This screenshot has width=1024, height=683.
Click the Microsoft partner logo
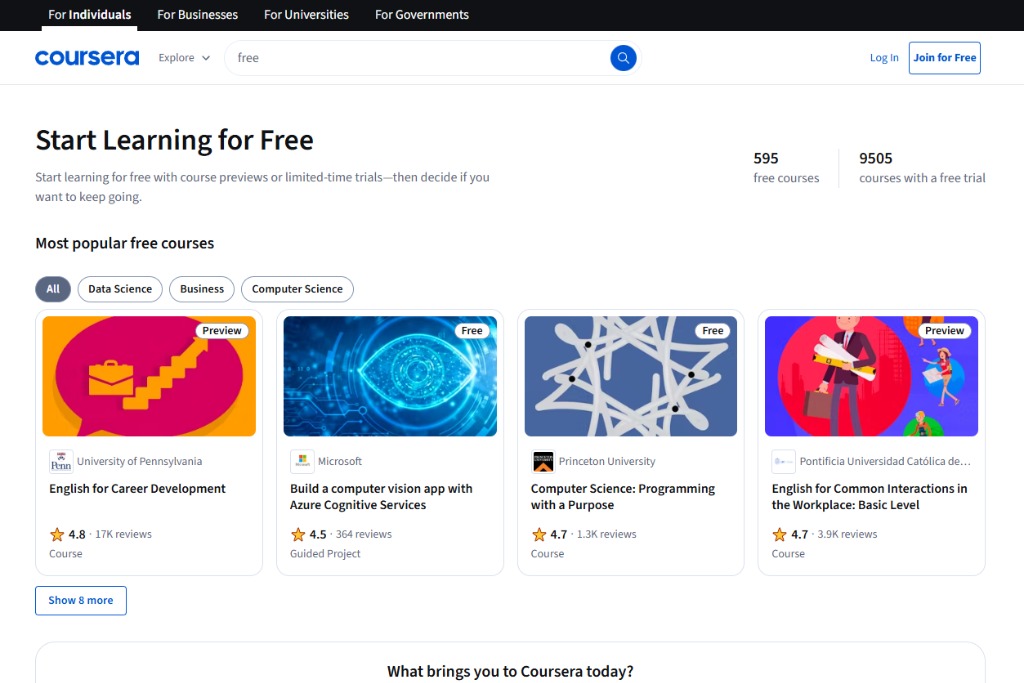coord(301,461)
